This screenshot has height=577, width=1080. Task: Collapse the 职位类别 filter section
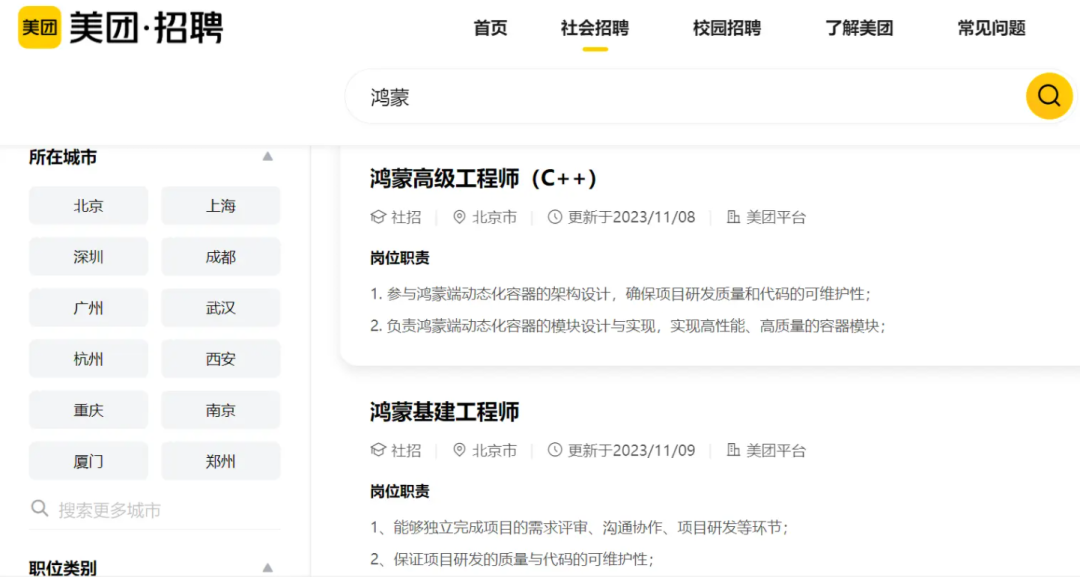tap(267, 568)
